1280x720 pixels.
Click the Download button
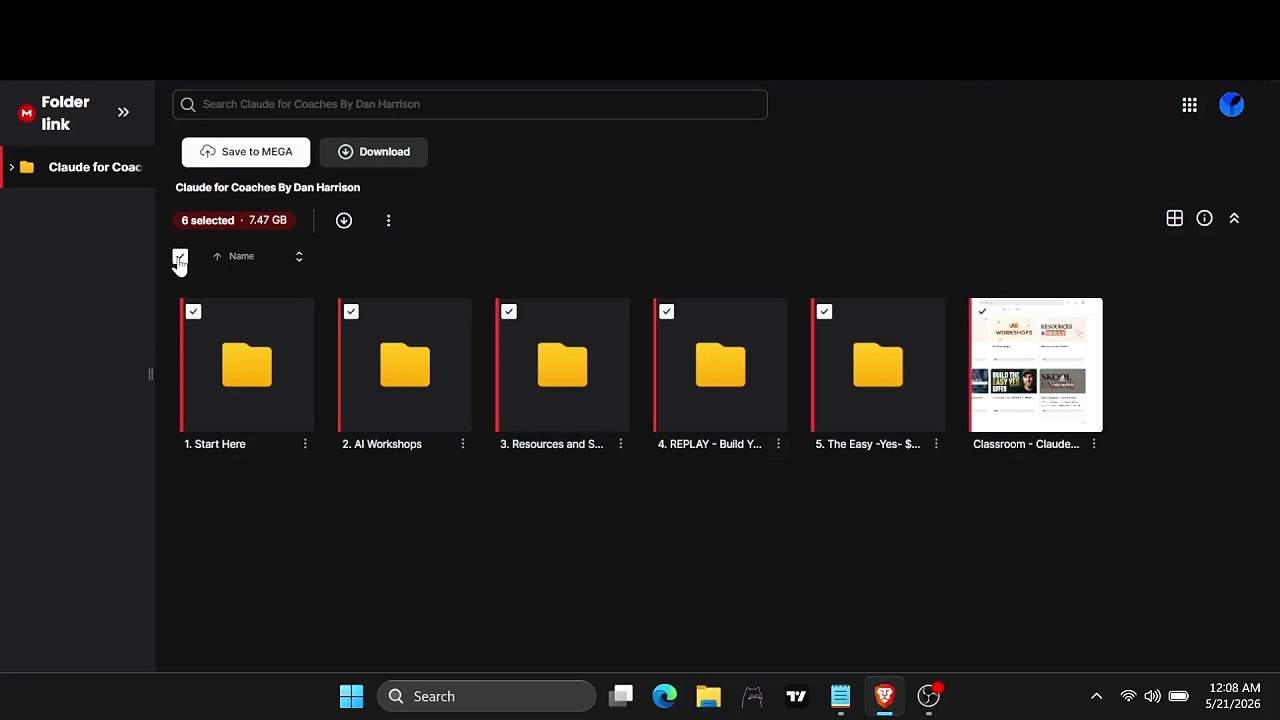(x=374, y=152)
